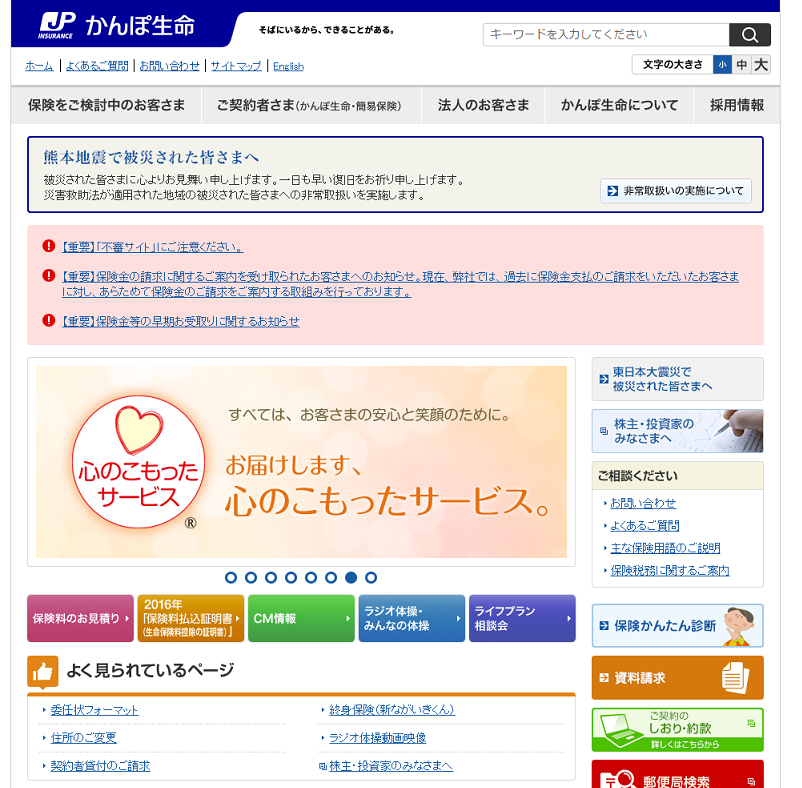Click 保険かんたん診断 banner
Viewport: 802px width, 788px height.
click(x=677, y=625)
